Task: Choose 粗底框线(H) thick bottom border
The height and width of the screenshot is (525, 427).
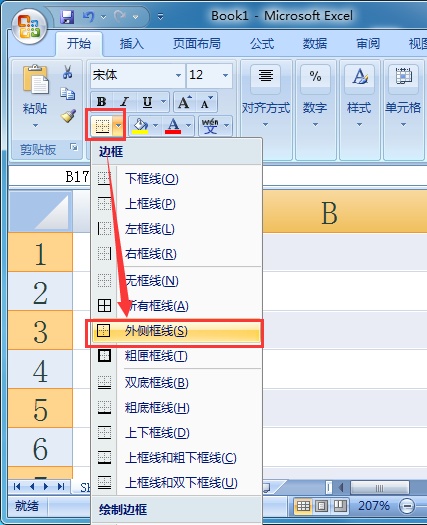Action: (176, 407)
